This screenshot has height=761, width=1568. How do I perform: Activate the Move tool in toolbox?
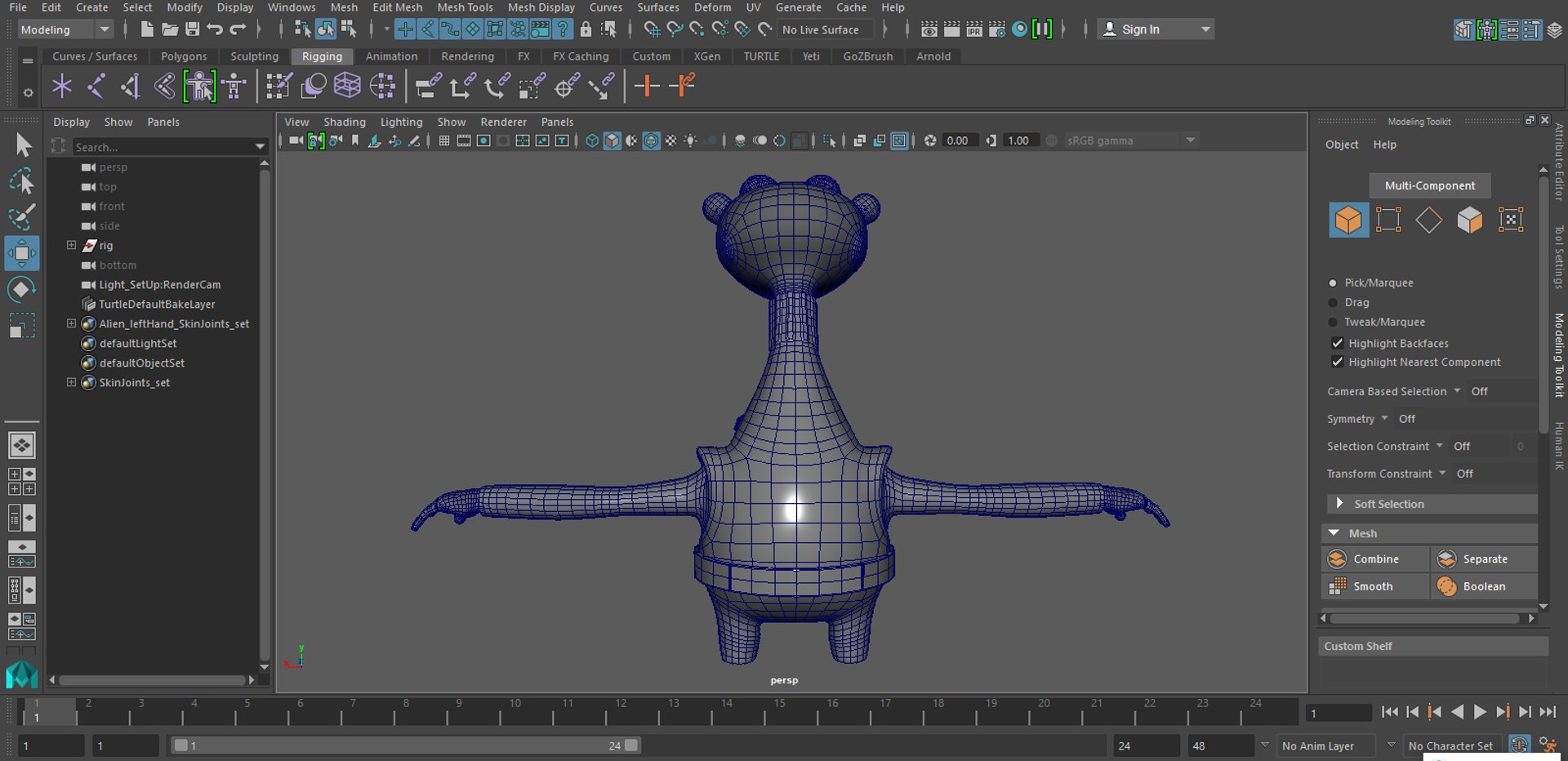(x=22, y=253)
